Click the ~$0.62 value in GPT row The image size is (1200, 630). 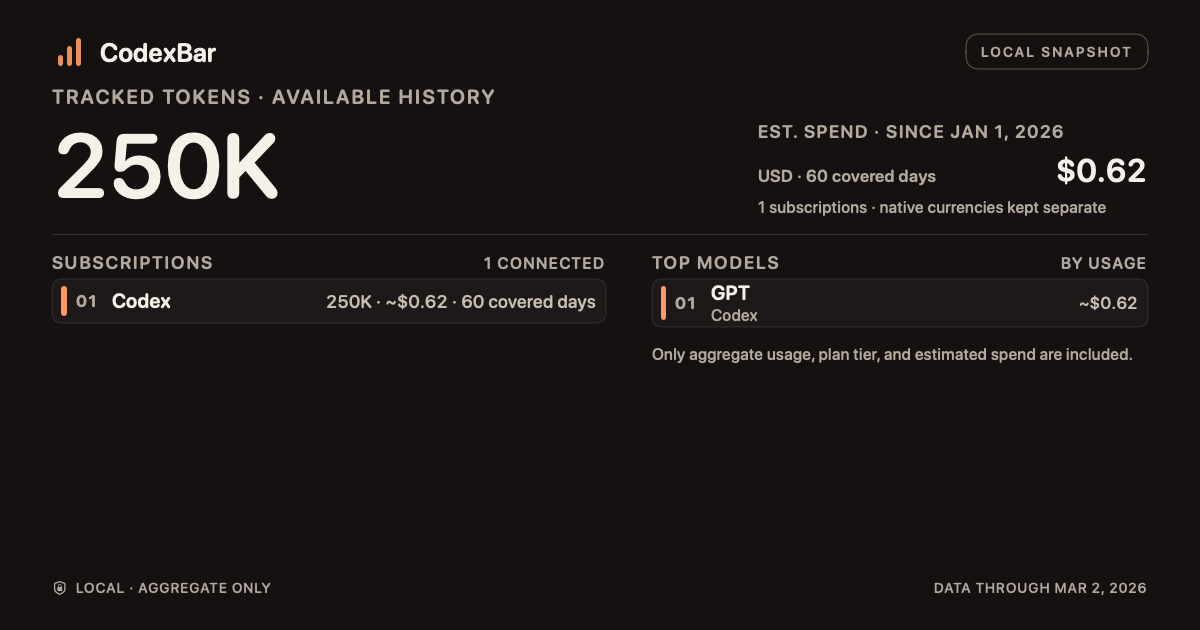click(1108, 303)
